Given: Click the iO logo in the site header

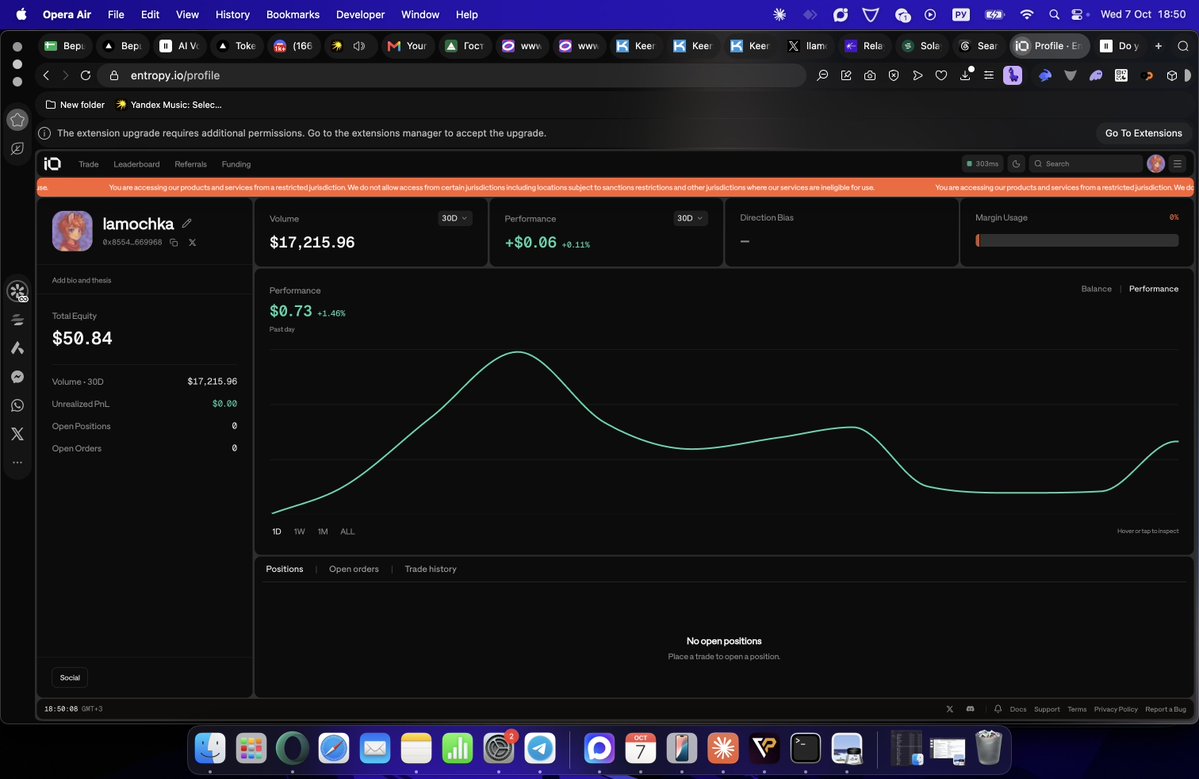Looking at the screenshot, I should coord(52,164).
